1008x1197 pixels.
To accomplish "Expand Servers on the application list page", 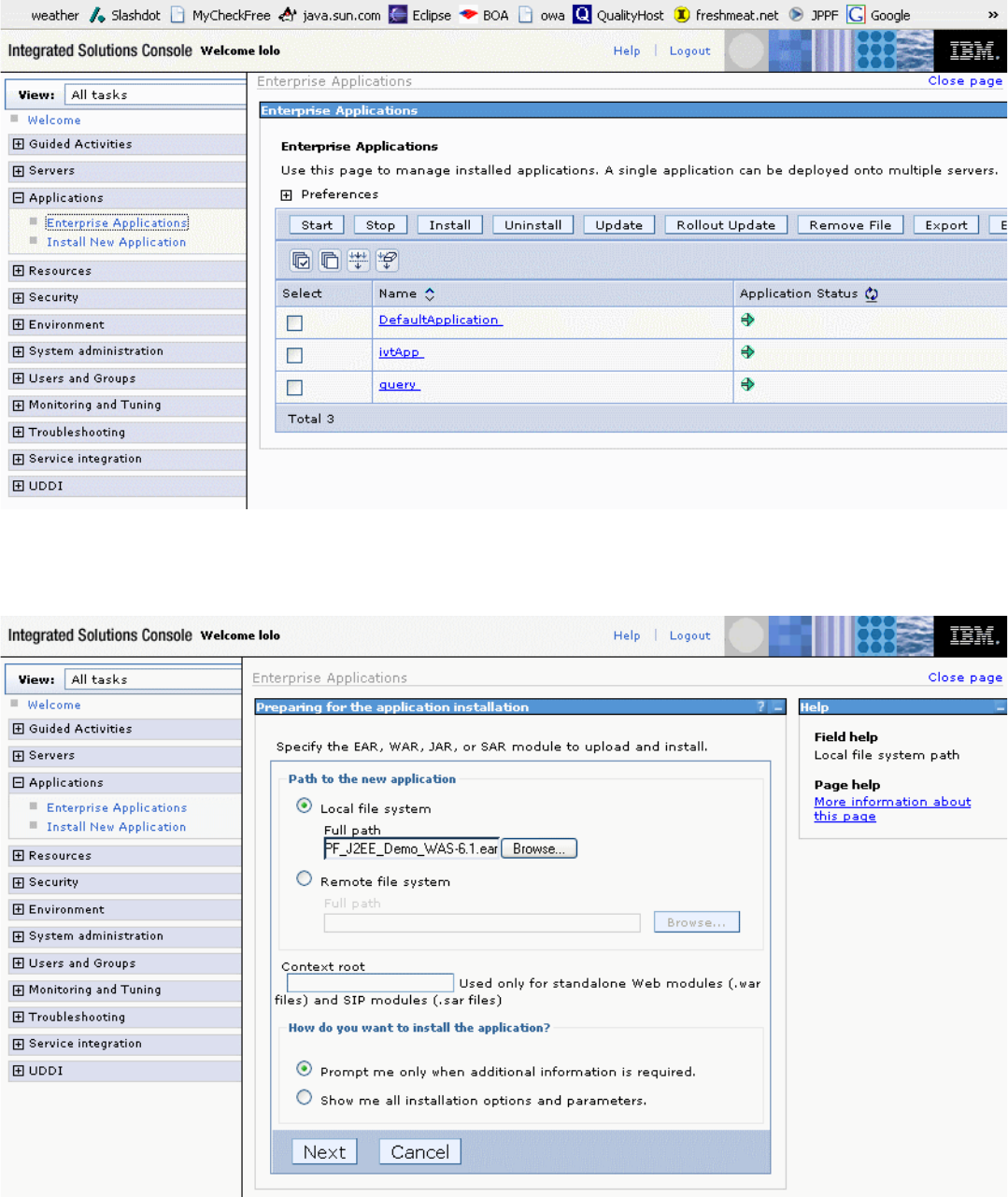I will pyautogui.click(x=18, y=171).
